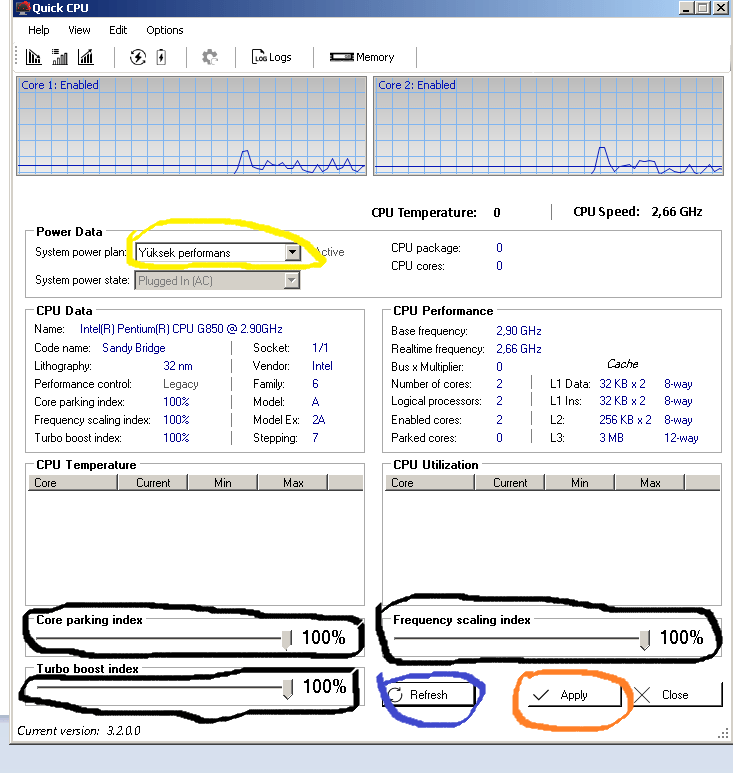The width and height of the screenshot is (733, 773).
Task: Click the '256 KB x 2' L2 cache value
Action: [x=625, y=420]
